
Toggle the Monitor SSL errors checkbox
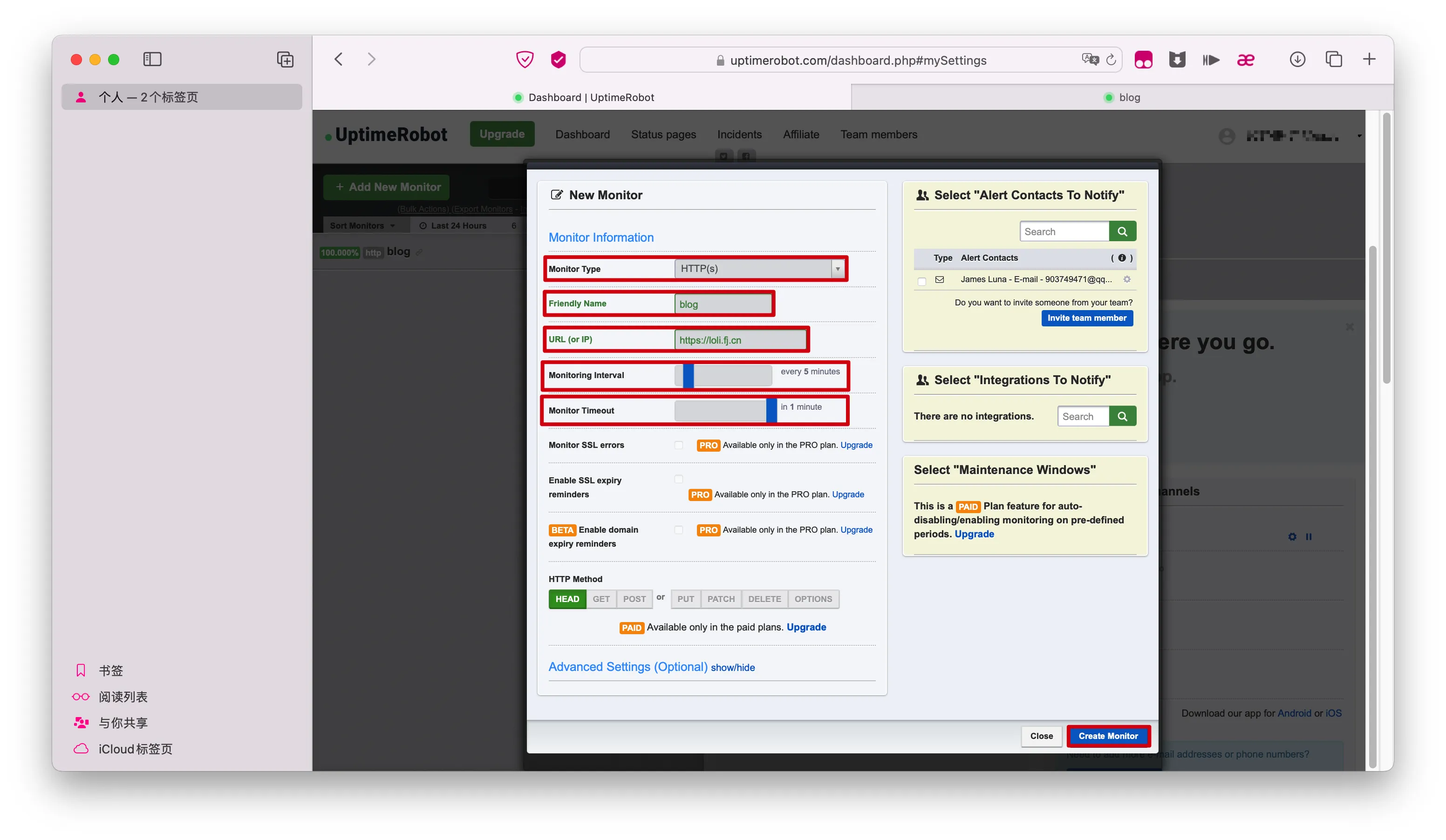(x=679, y=445)
